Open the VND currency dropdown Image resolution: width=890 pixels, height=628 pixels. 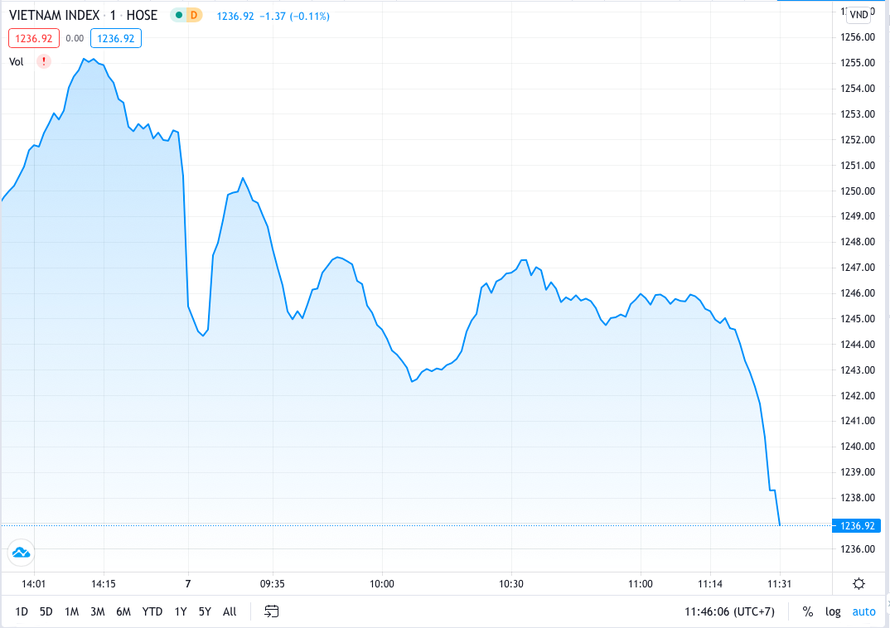pos(859,14)
